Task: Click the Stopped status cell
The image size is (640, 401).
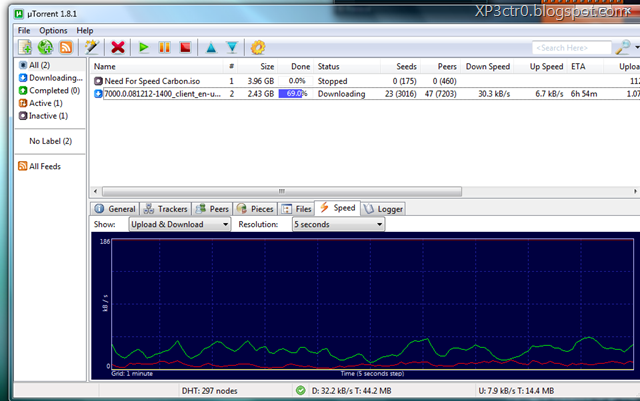Action: click(x=332, y=81)
